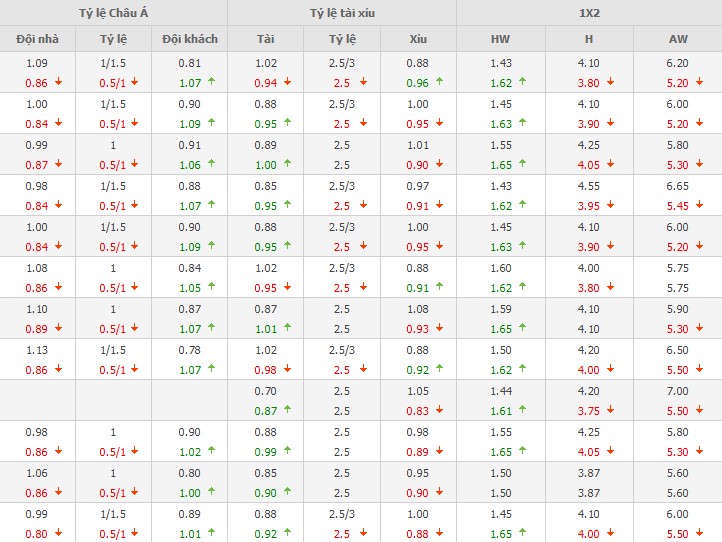Click the 7.00 away win odds
Image resolution: width=722 pixels, height=542 pixels.
click(x=677, y=390)
